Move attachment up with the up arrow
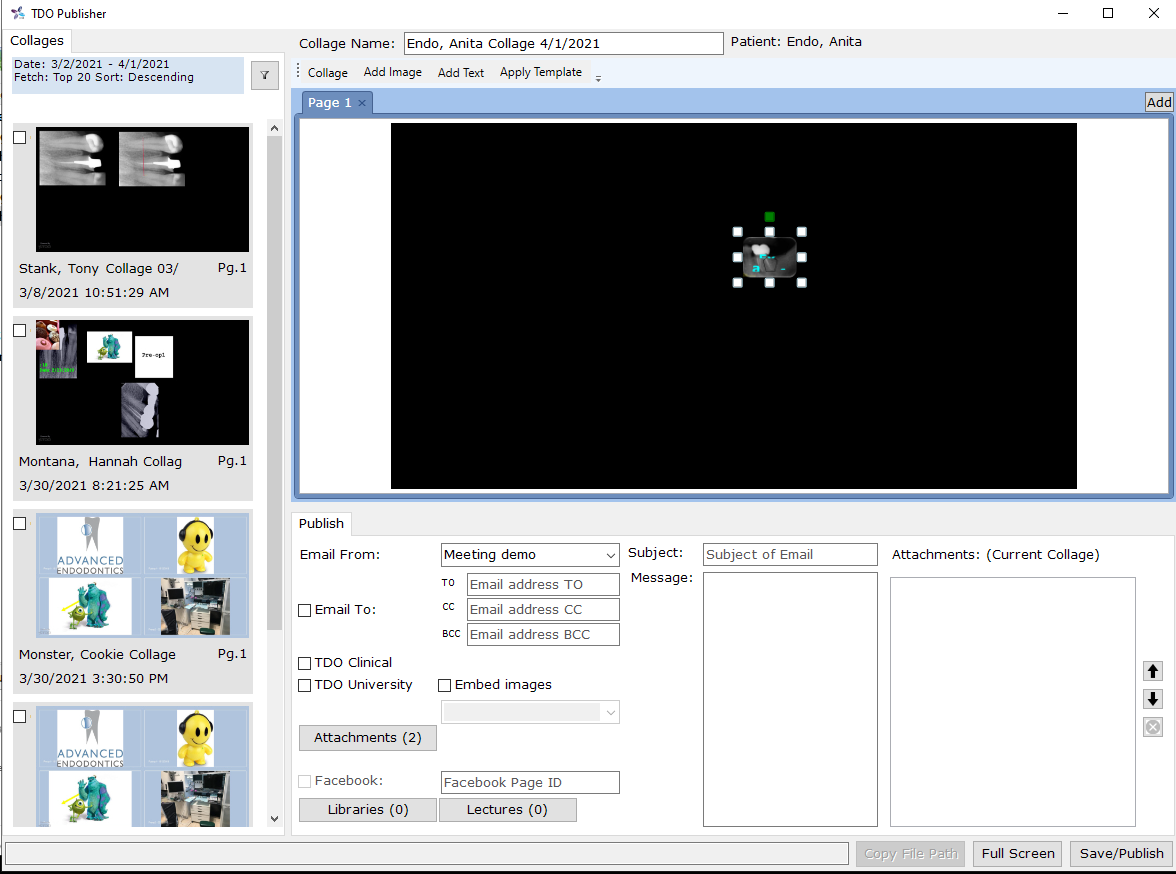The height and width of the screenshot is (874, 1176). tap(1153, 672)
